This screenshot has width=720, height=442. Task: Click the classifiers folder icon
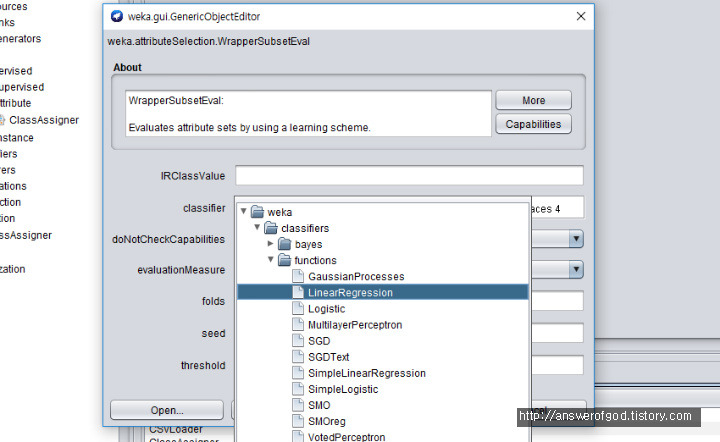click(271, 228)
